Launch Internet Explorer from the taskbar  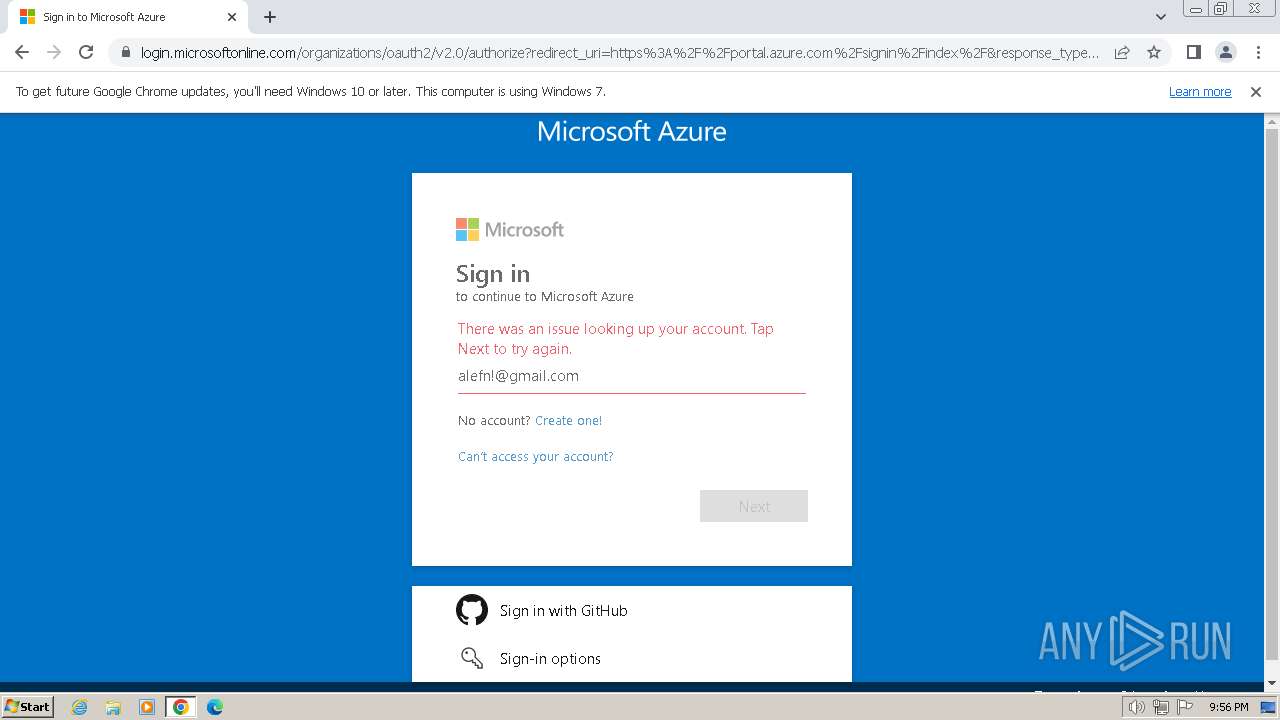click(x=79, y=707)
